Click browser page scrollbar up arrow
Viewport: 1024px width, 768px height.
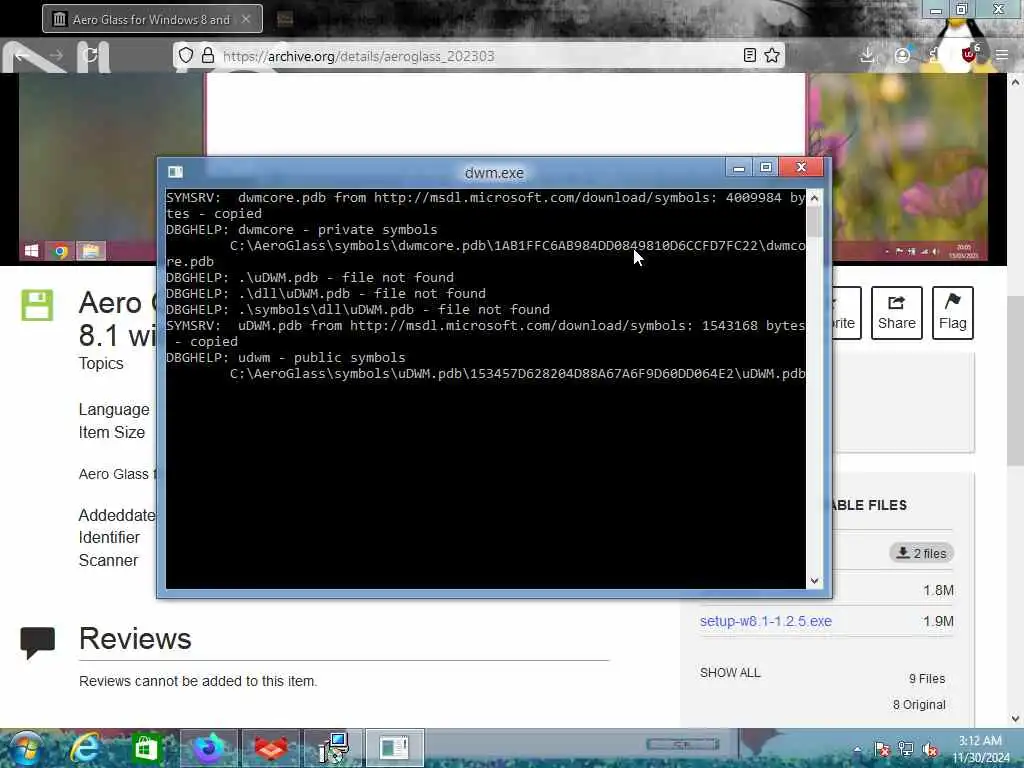(x=1015, y=82)
